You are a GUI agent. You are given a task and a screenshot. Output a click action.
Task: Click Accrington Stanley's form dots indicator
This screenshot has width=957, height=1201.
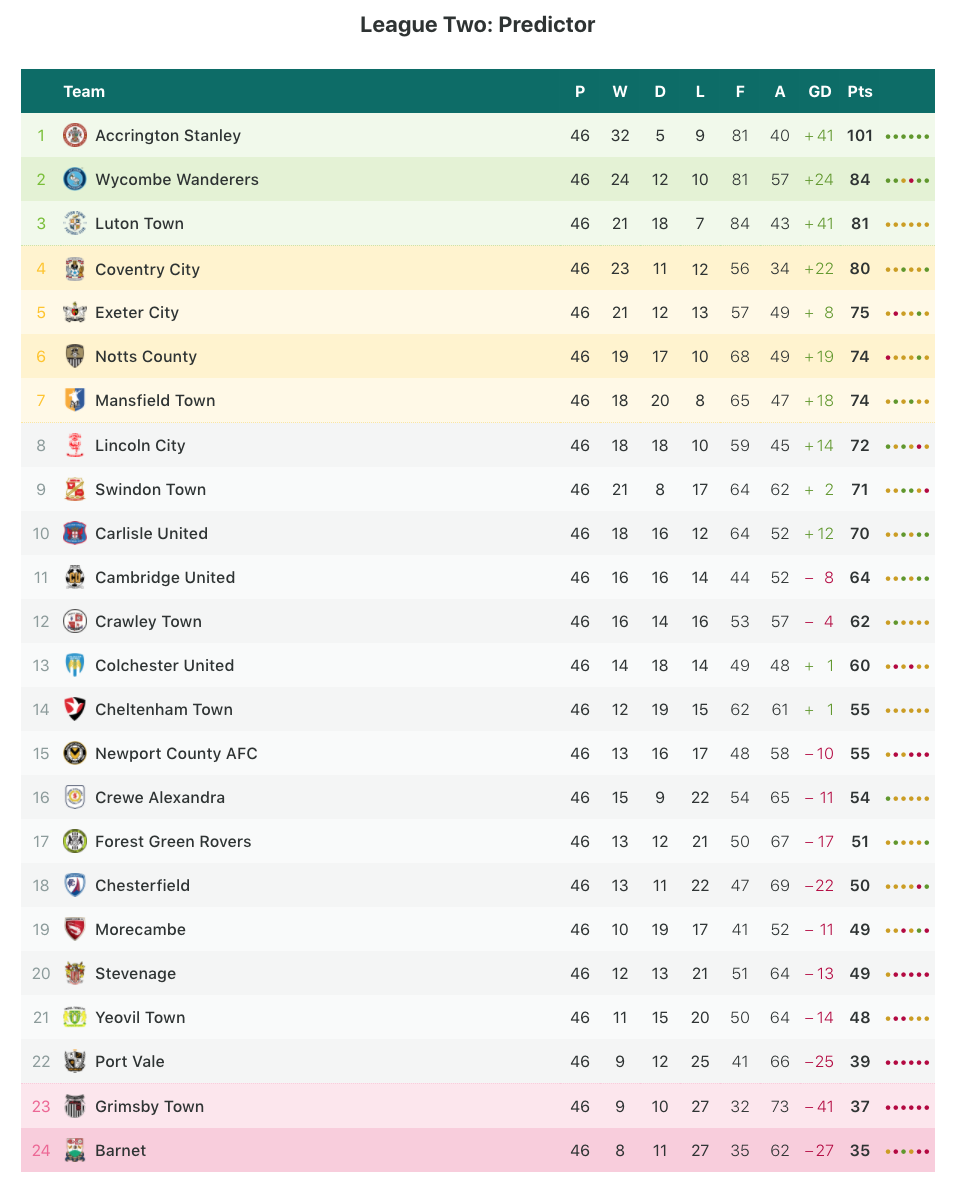[x=908, y=136]
